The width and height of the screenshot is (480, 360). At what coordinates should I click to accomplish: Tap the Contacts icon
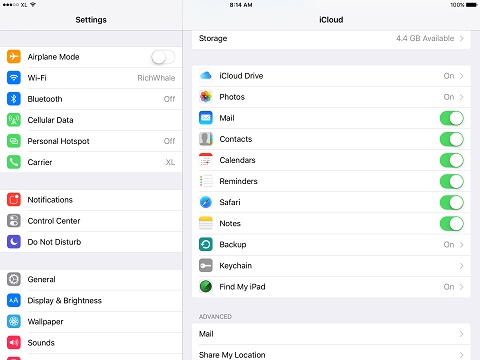(206, 139)
